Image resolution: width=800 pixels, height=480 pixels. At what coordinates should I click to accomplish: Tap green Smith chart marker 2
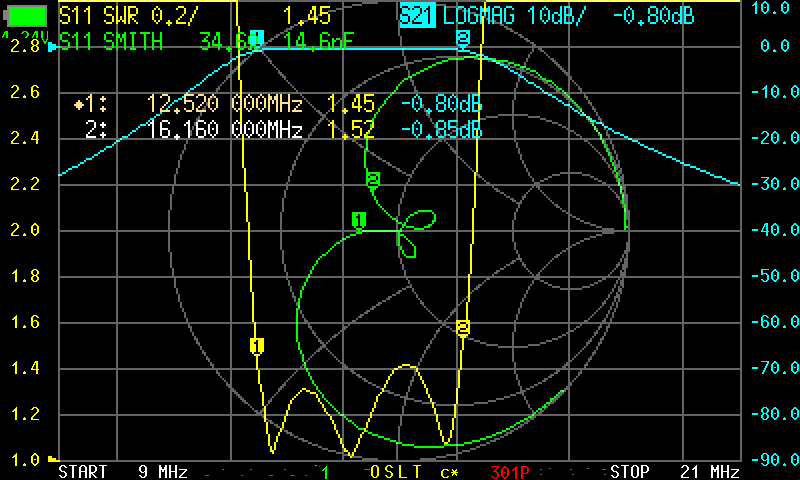(x=373, y=180)
